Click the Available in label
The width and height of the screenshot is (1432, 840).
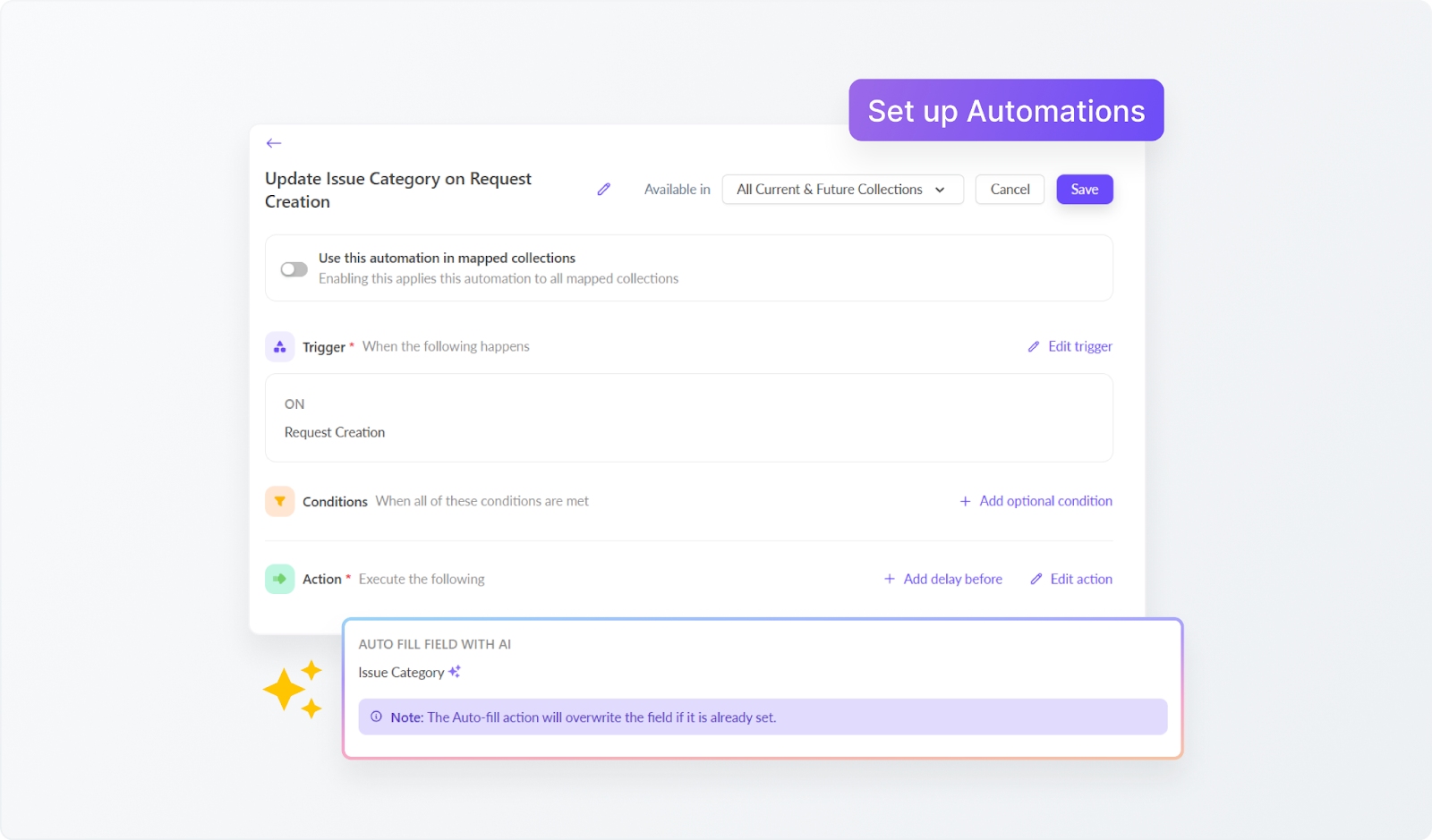[678, 190]
